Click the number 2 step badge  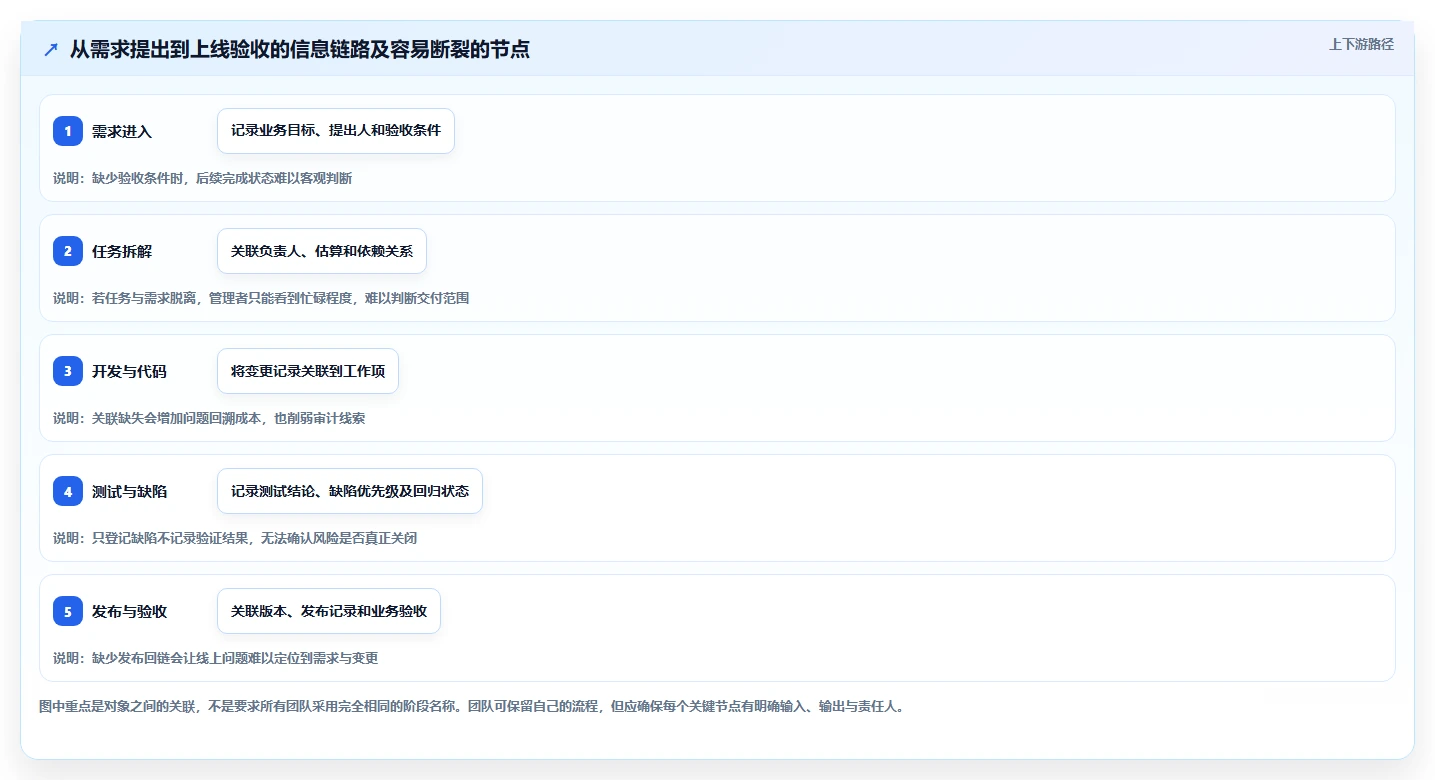(68, 251)
